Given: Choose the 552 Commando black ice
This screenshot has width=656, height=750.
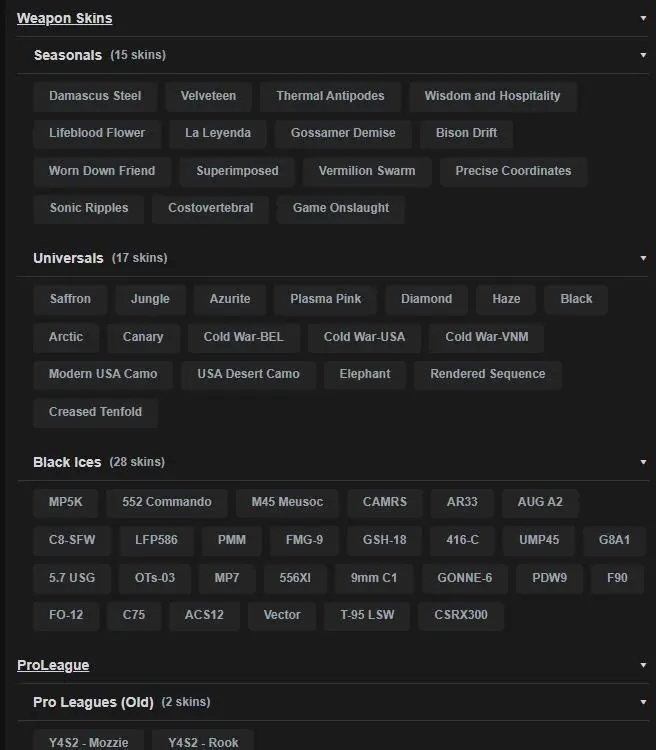Looking at the screenshot, I should tap(167, 502).
